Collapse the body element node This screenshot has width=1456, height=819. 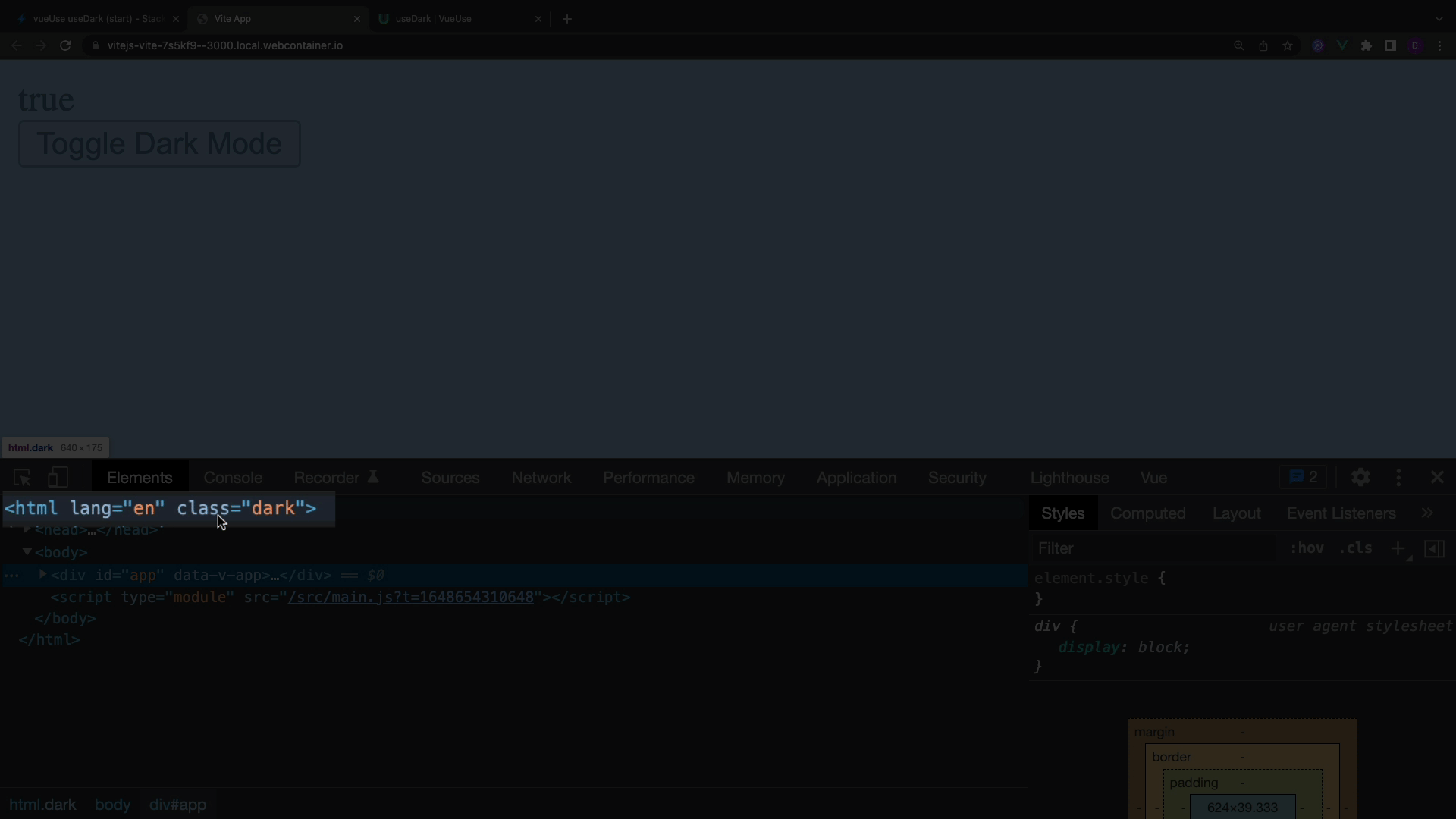(27, 552)
